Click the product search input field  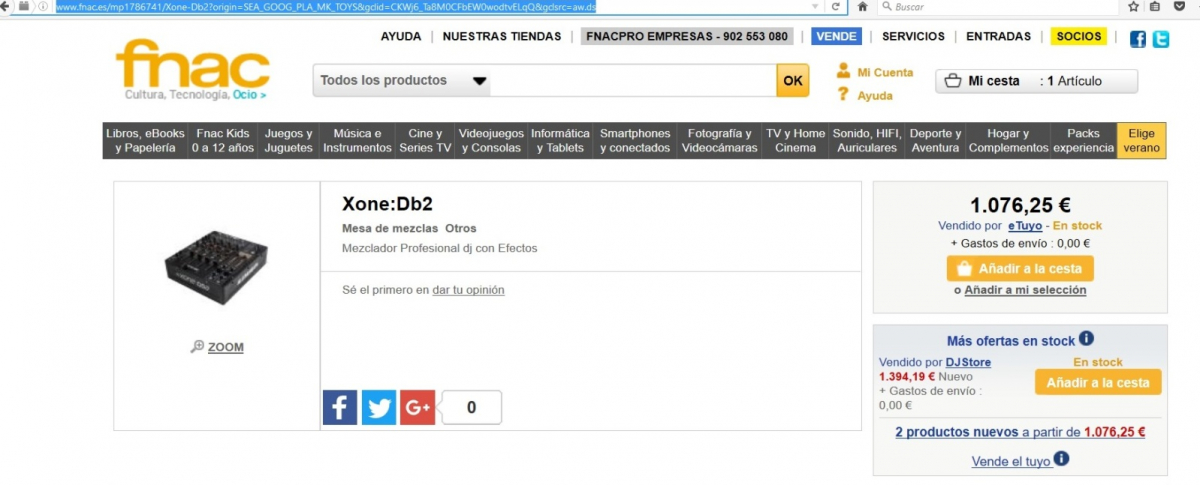pyautogui.click(x=633, y=81)
